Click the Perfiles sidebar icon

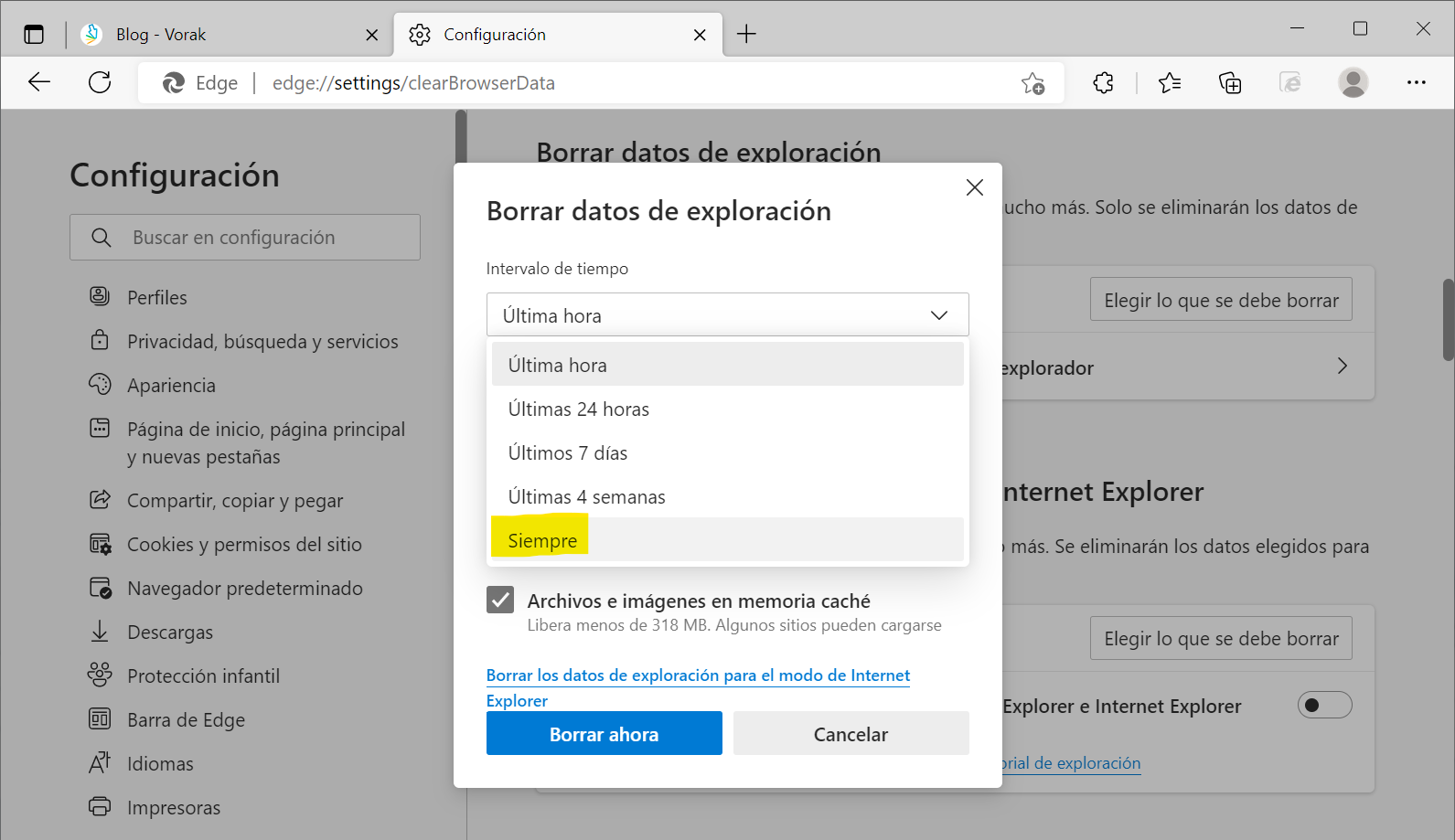(100, 296)
